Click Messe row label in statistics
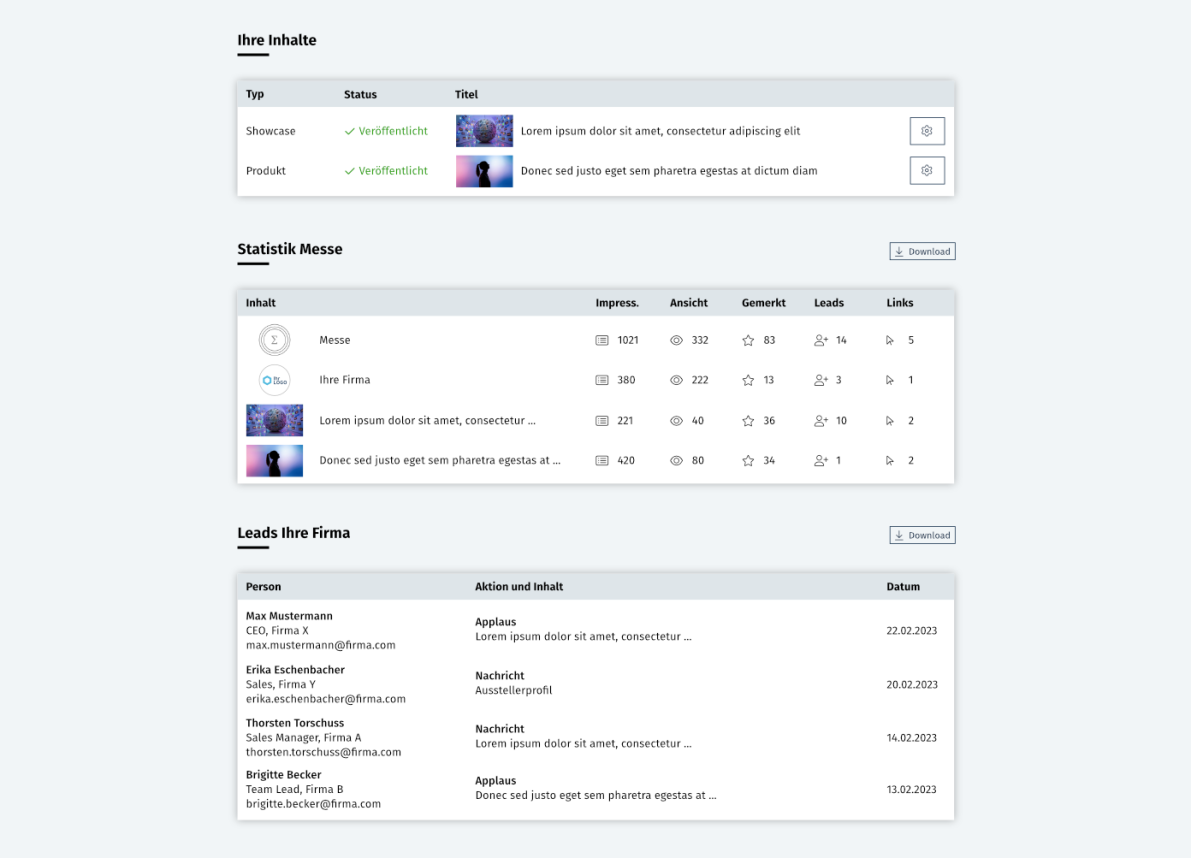This screenshot has height=858, width=1191. click(x=334, y=340)
